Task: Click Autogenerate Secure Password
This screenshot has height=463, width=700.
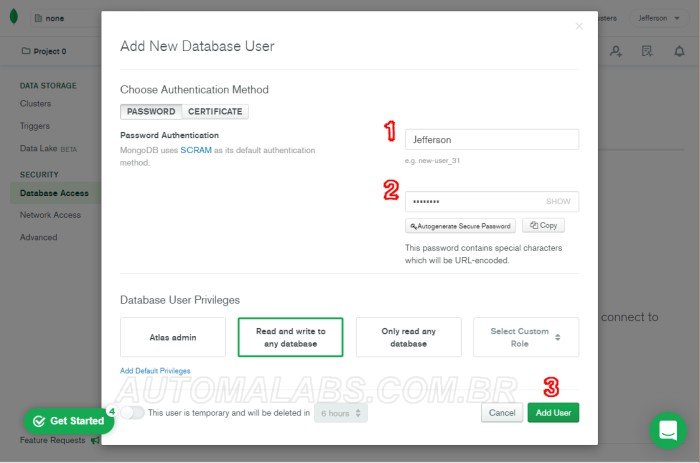Action: point(460,226)
